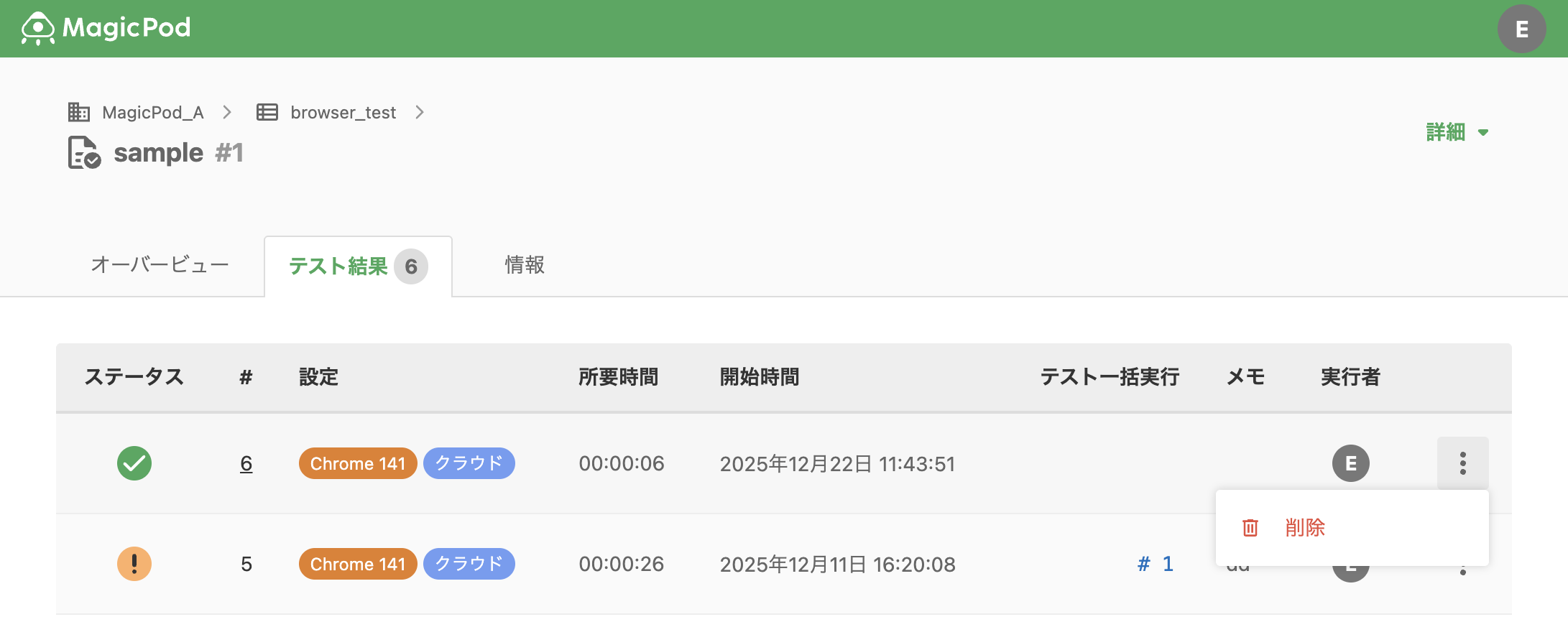This screenshot has height=622, width=1568.
Task: Click the 2025年12月22日 11:43:51 cell
Action: (838, 464)
